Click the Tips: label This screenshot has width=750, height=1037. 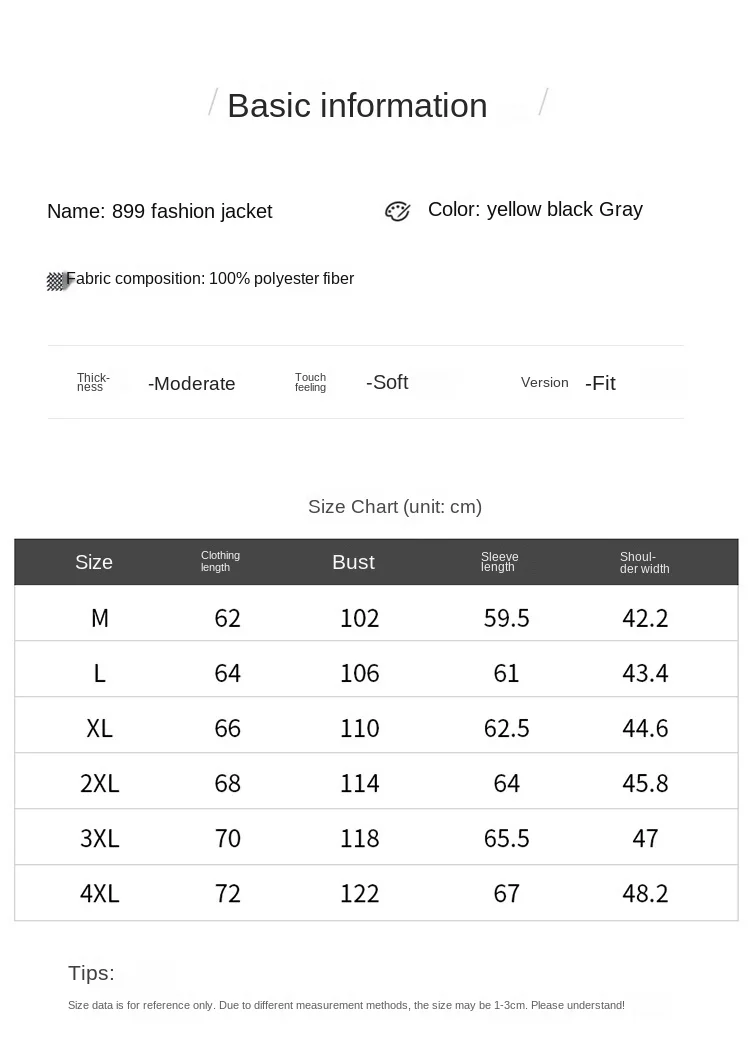[x=91, y=973]
